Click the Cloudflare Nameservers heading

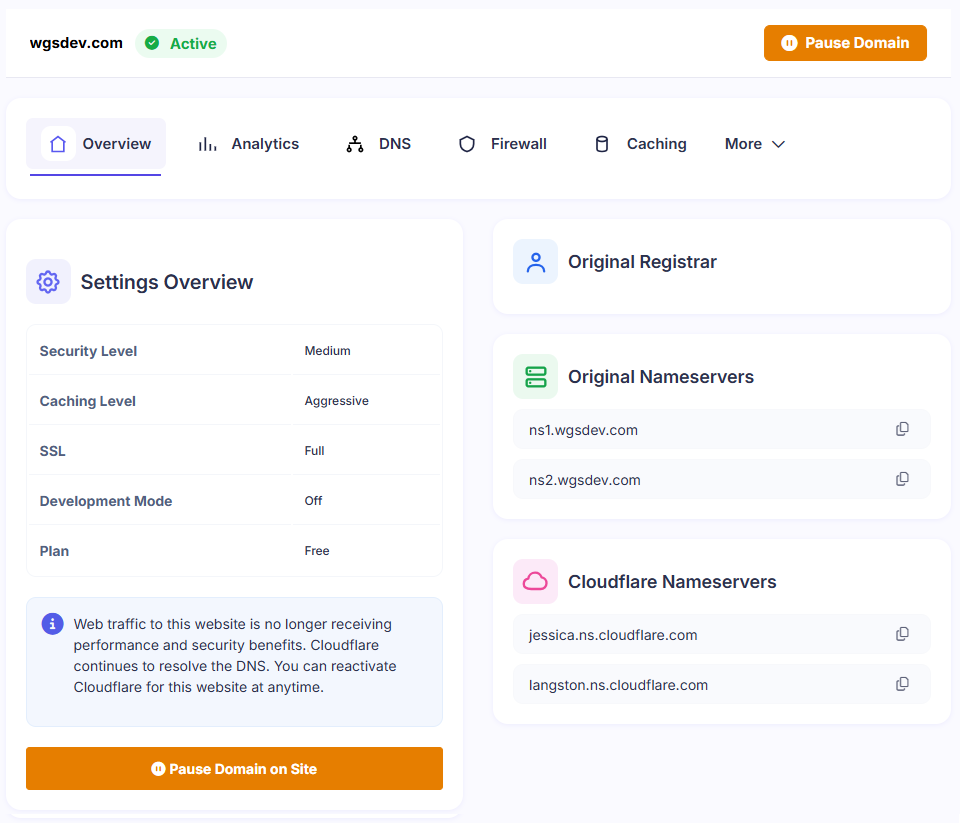coord(672,581)
